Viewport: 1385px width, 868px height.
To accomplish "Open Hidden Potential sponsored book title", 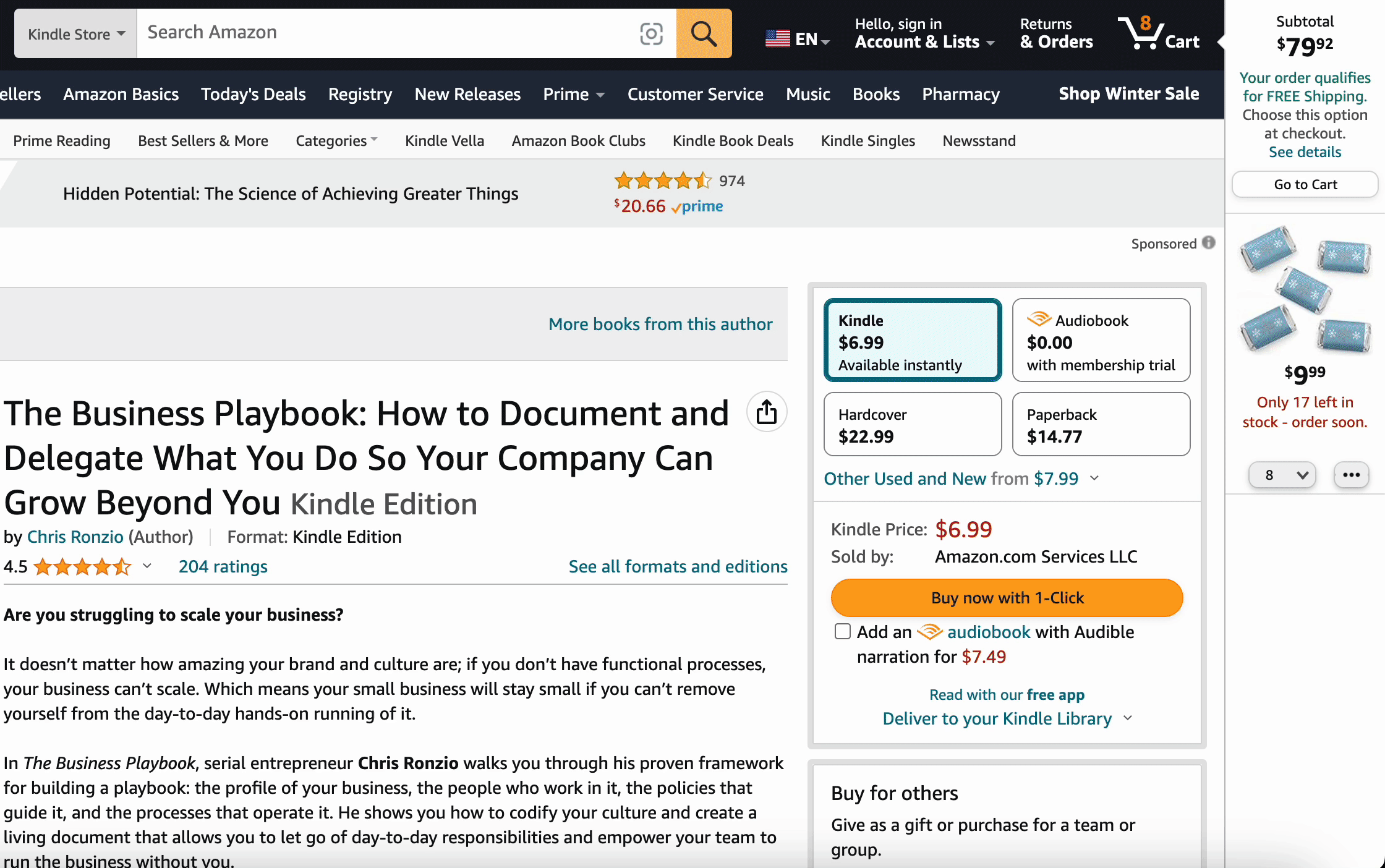I will click(291, 194).
